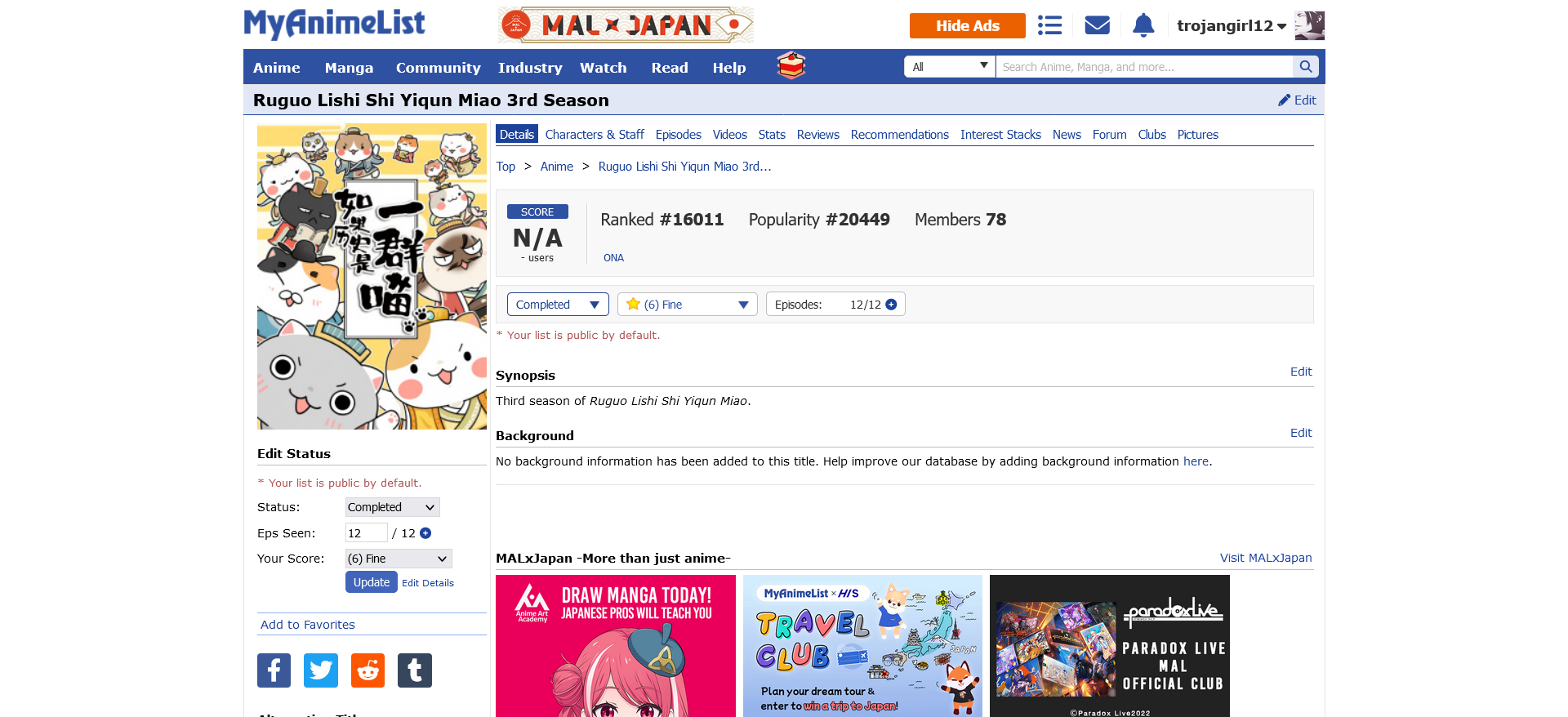This screenshot has height=717, width=1568.
Task: Click Visit MALxJapan link
Action: 1266,558
